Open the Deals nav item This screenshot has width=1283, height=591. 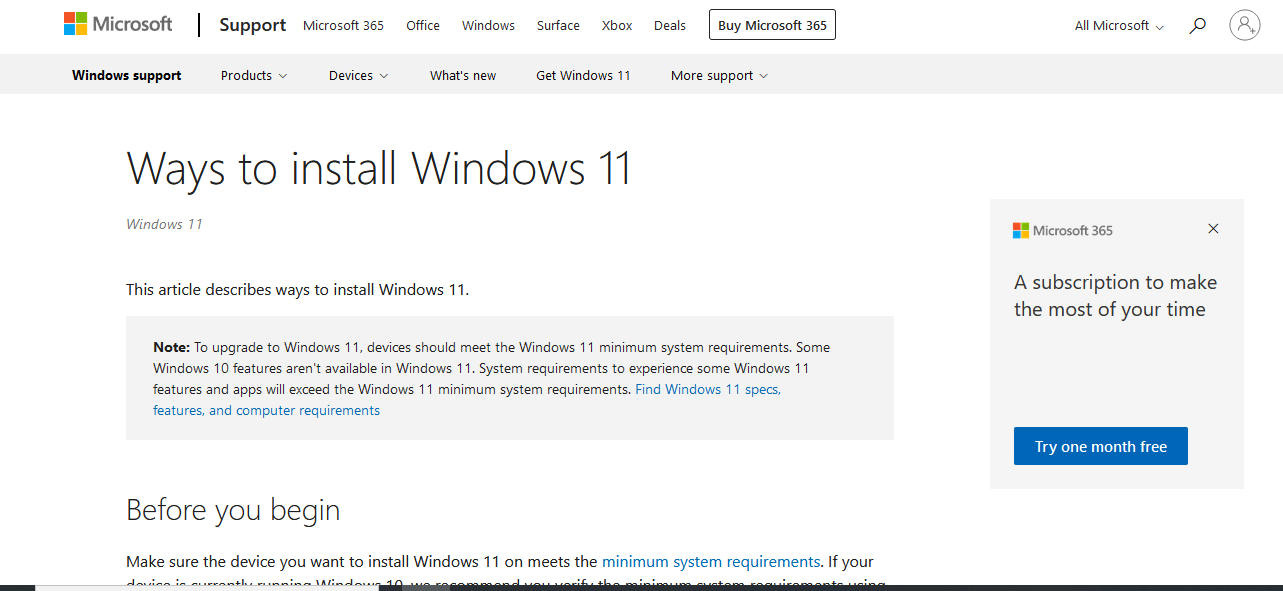point(670,26)
